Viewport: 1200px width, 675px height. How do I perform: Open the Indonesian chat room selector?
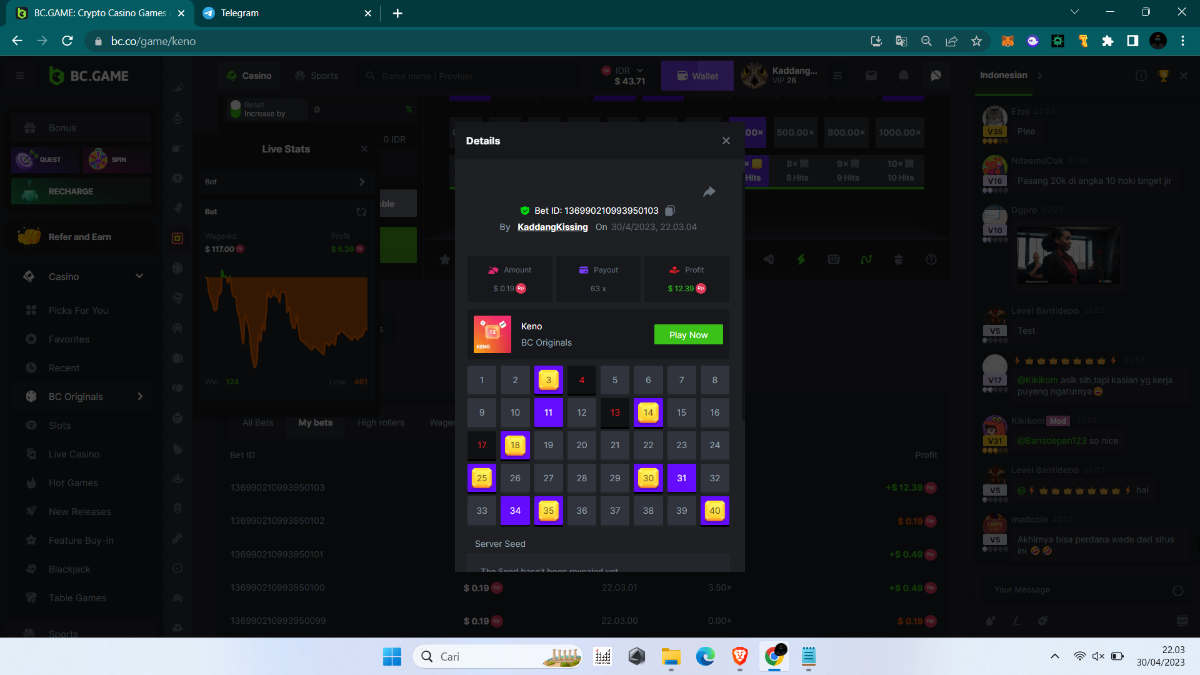pos(1010,75)
